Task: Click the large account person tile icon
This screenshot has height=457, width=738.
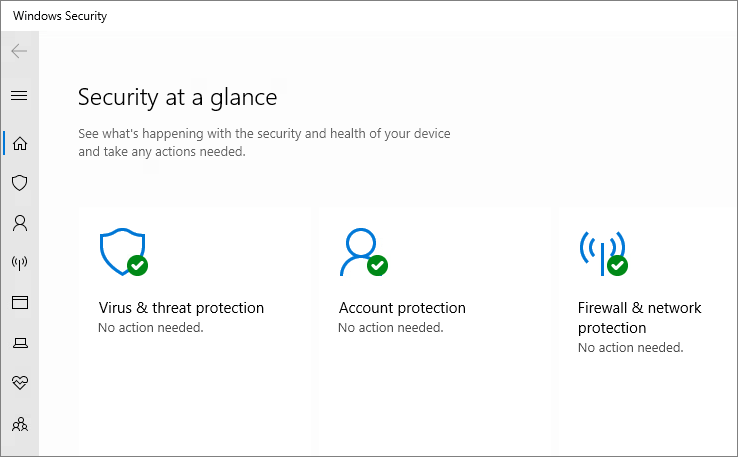Action: [x=360, y=252]
